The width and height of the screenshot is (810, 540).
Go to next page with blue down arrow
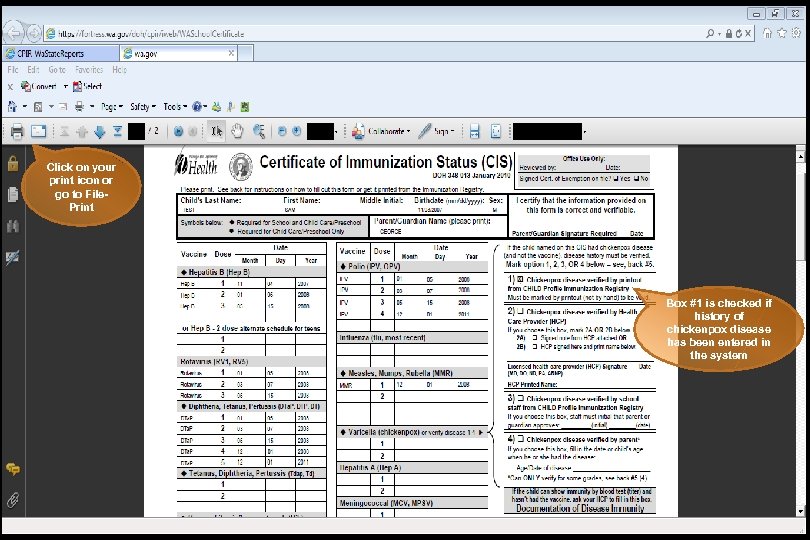point(100,132)
